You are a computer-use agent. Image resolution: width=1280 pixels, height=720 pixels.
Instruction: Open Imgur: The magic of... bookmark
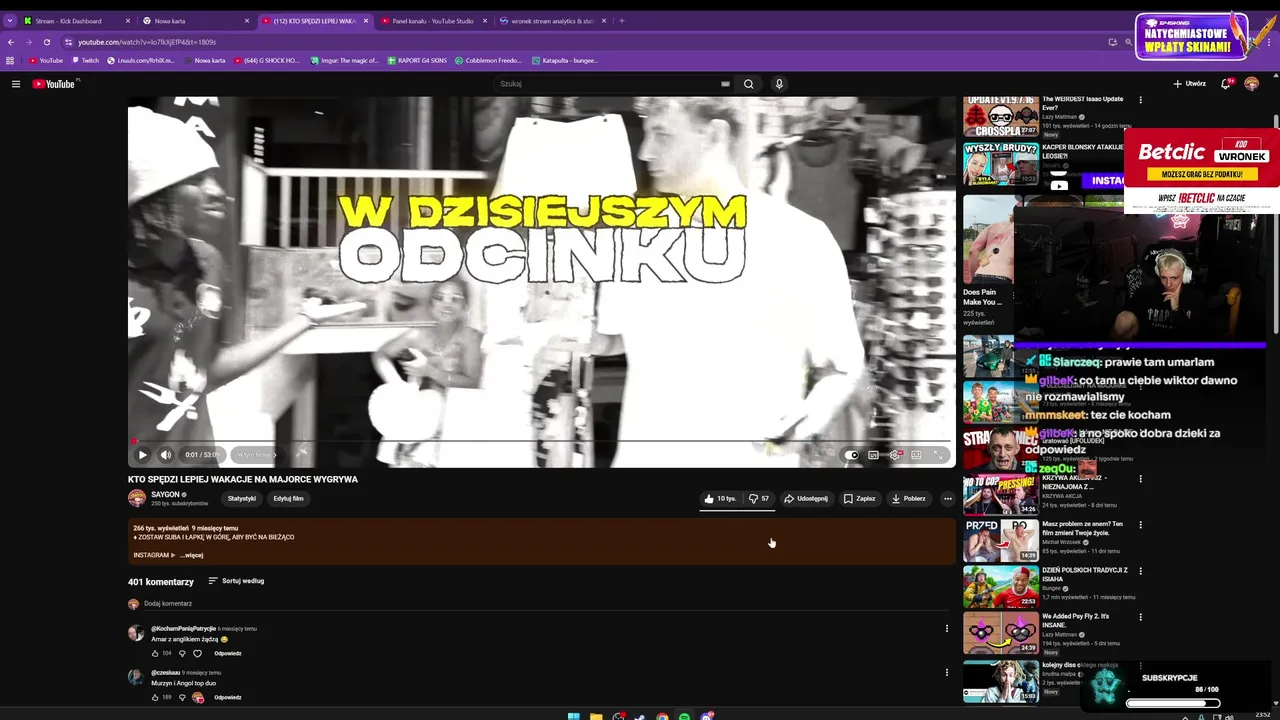[x=343, y=60]
